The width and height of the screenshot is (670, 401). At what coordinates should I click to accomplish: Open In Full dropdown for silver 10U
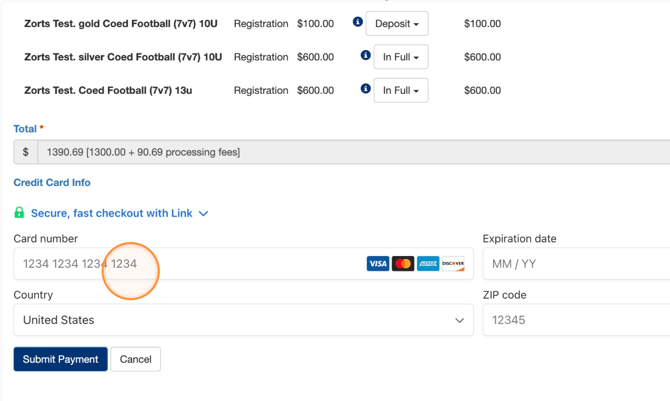coord(401,57)
